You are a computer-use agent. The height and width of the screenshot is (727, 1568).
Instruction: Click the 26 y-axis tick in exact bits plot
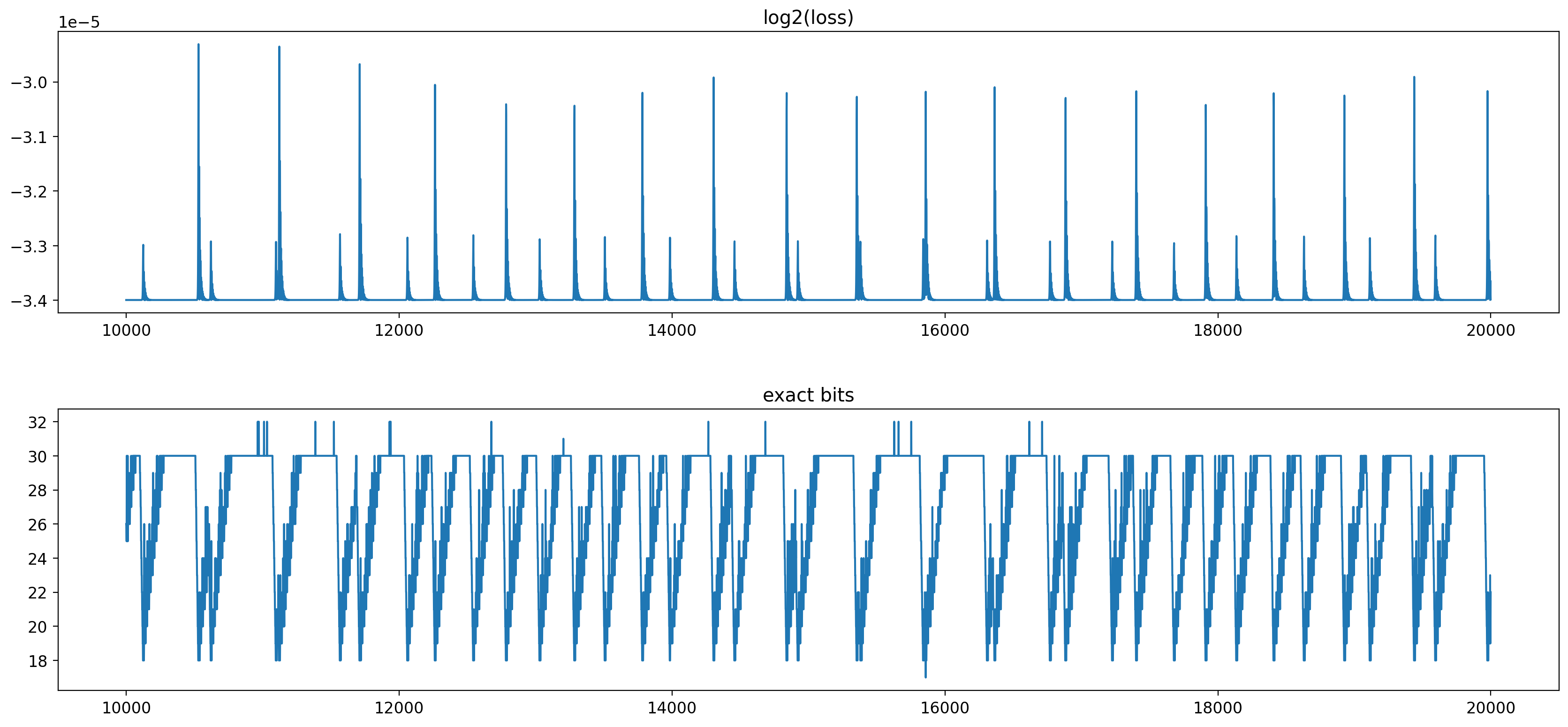click(37, 524)
